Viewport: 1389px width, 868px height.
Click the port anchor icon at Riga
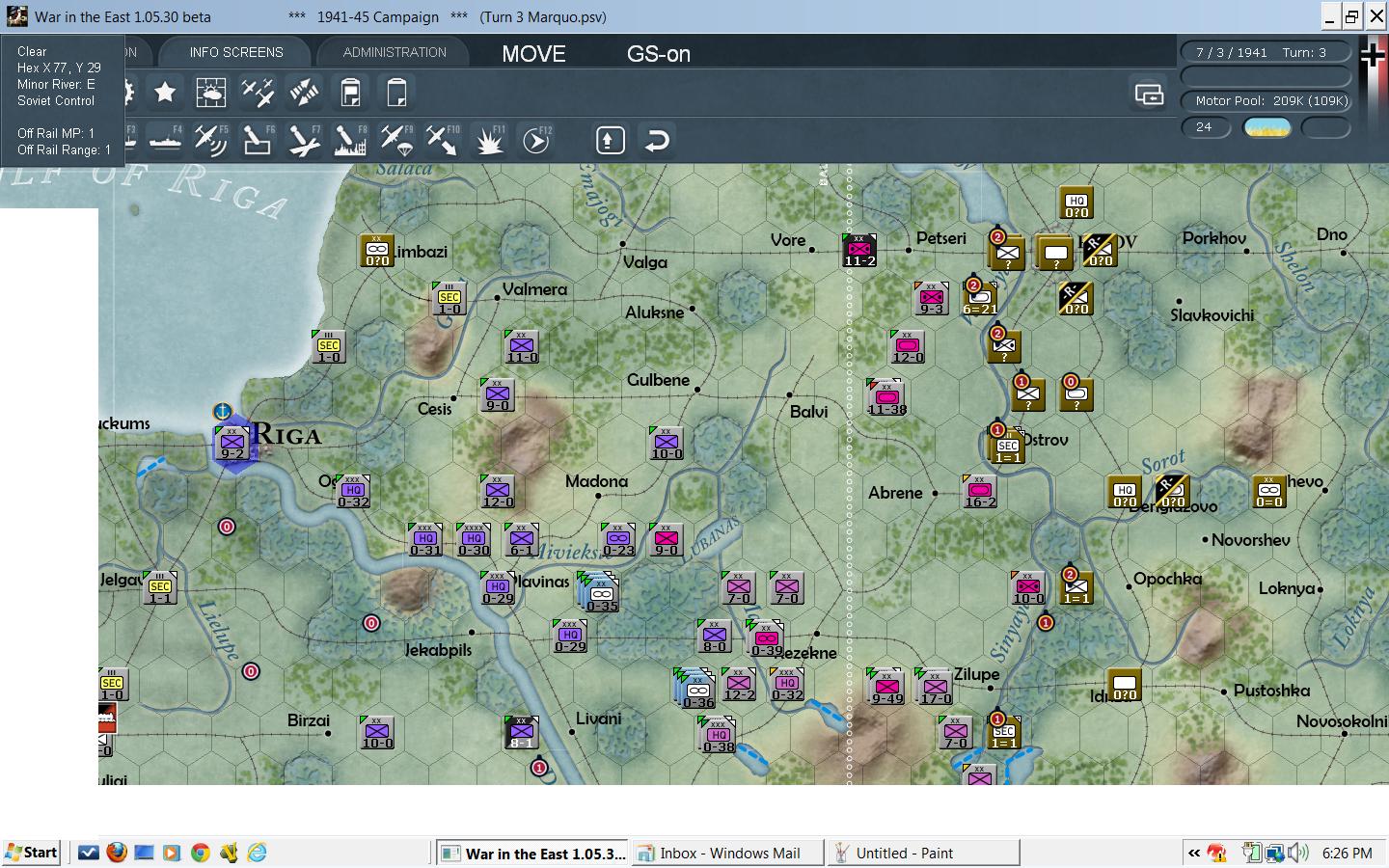222,413
